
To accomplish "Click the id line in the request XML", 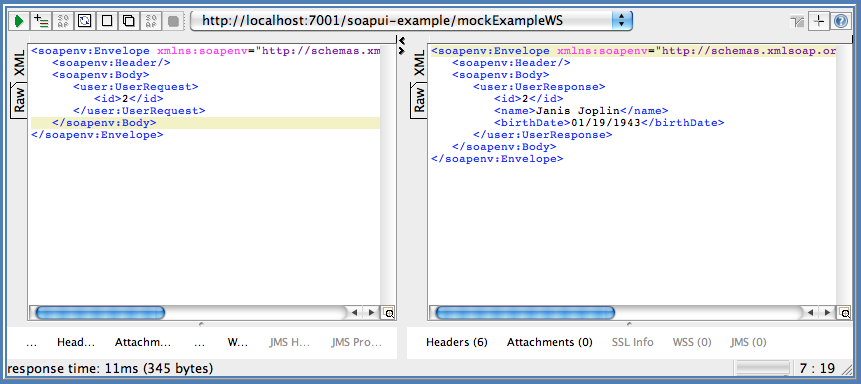I will [128, 99].
